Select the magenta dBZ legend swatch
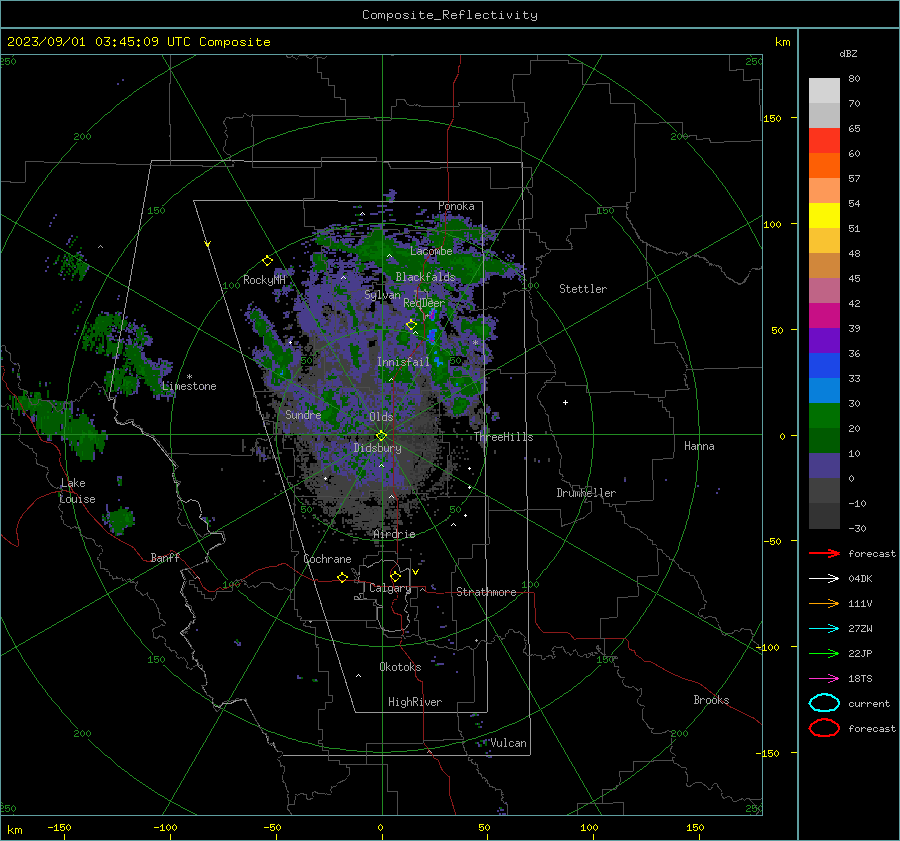 (824, 316)
